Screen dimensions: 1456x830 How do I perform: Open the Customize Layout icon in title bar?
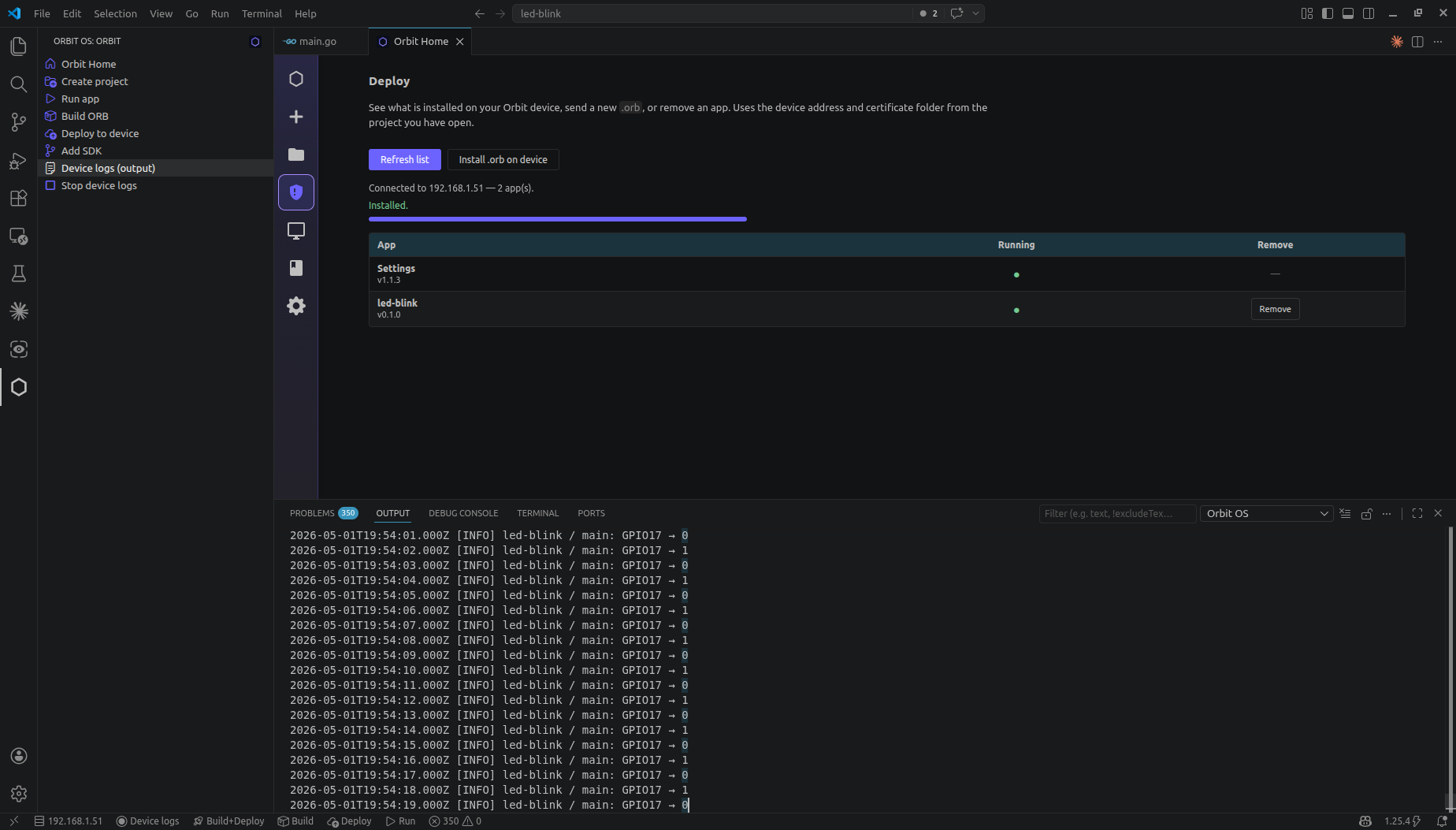(x=1307, y=13)
